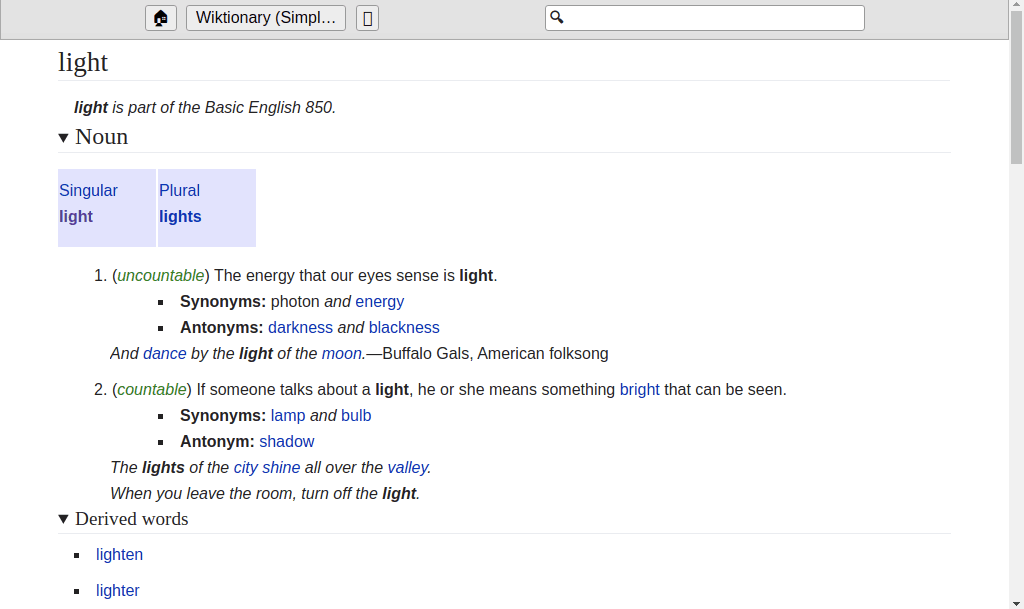Follow the 'energy' synonym link
This screenshot has height=609, width=1024.
(x=380, y=301)
